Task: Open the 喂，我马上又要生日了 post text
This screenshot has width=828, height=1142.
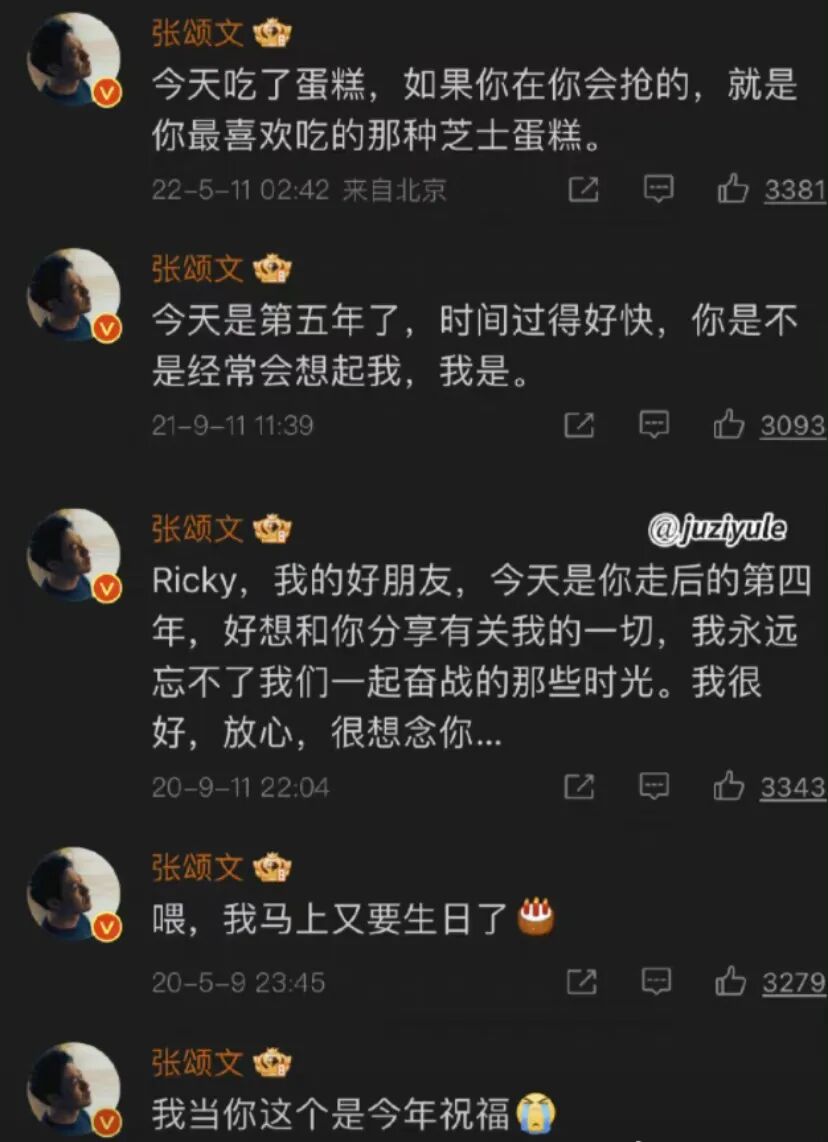Action: (353, 919)
